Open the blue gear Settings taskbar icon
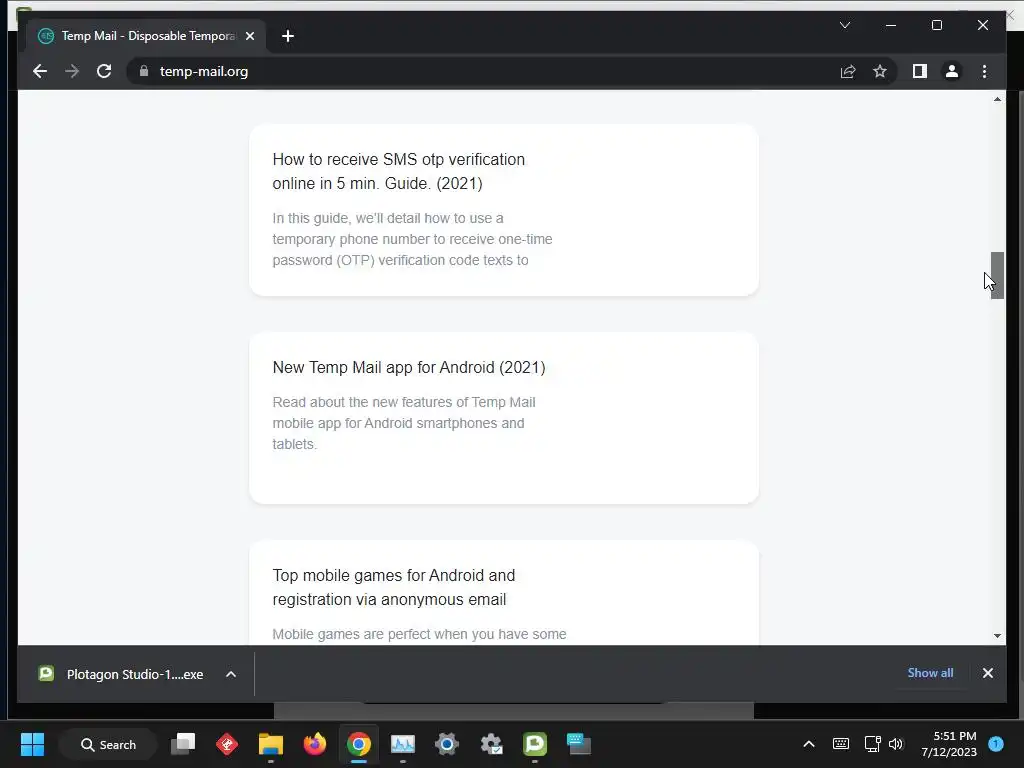This screenshot has width=1024, height=768. [x=447, y=744]
